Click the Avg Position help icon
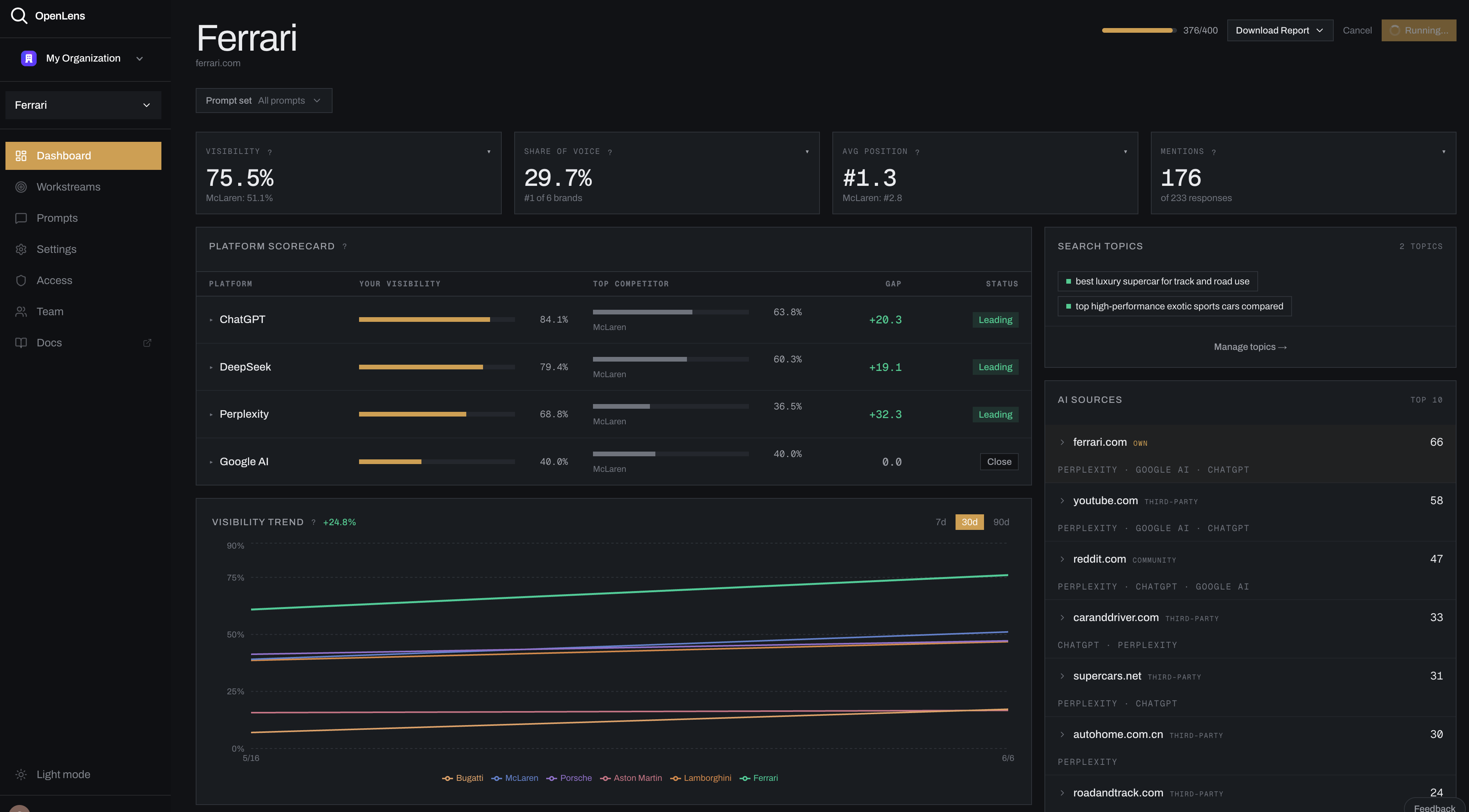 pos(917,152)
